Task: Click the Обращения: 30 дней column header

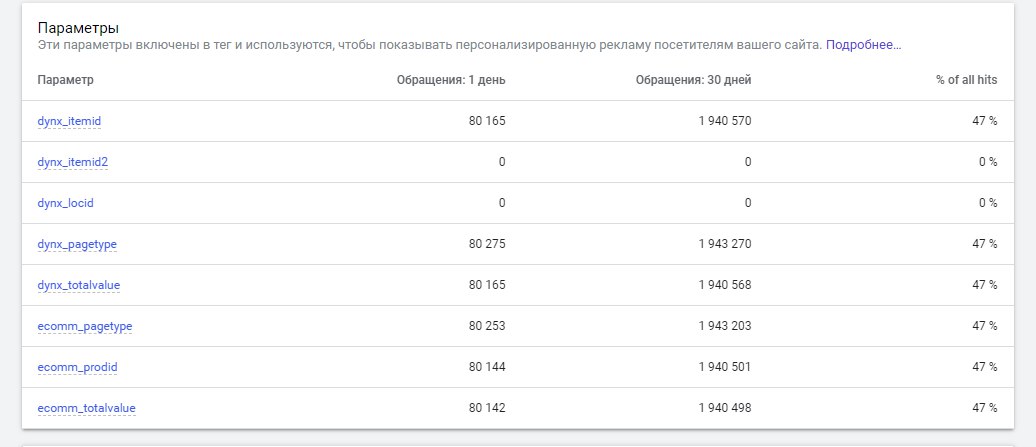Action: click(694, 80)
